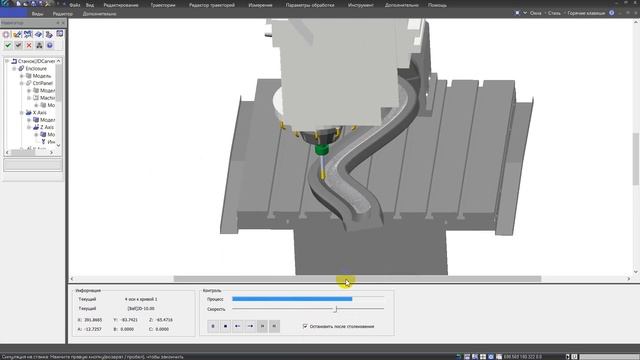Click the third blue arrows icon in navigator toolbar
Image resolution: width=640 pixels, height=360 pixels.
click(28, 34)
